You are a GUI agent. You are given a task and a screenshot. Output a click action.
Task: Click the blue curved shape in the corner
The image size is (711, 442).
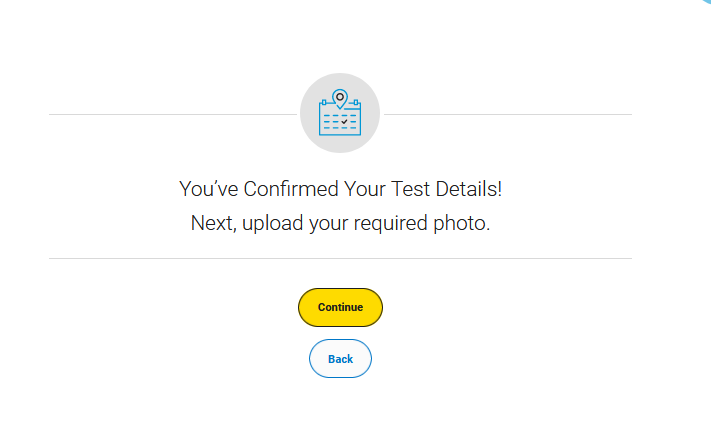coord(706,2)
